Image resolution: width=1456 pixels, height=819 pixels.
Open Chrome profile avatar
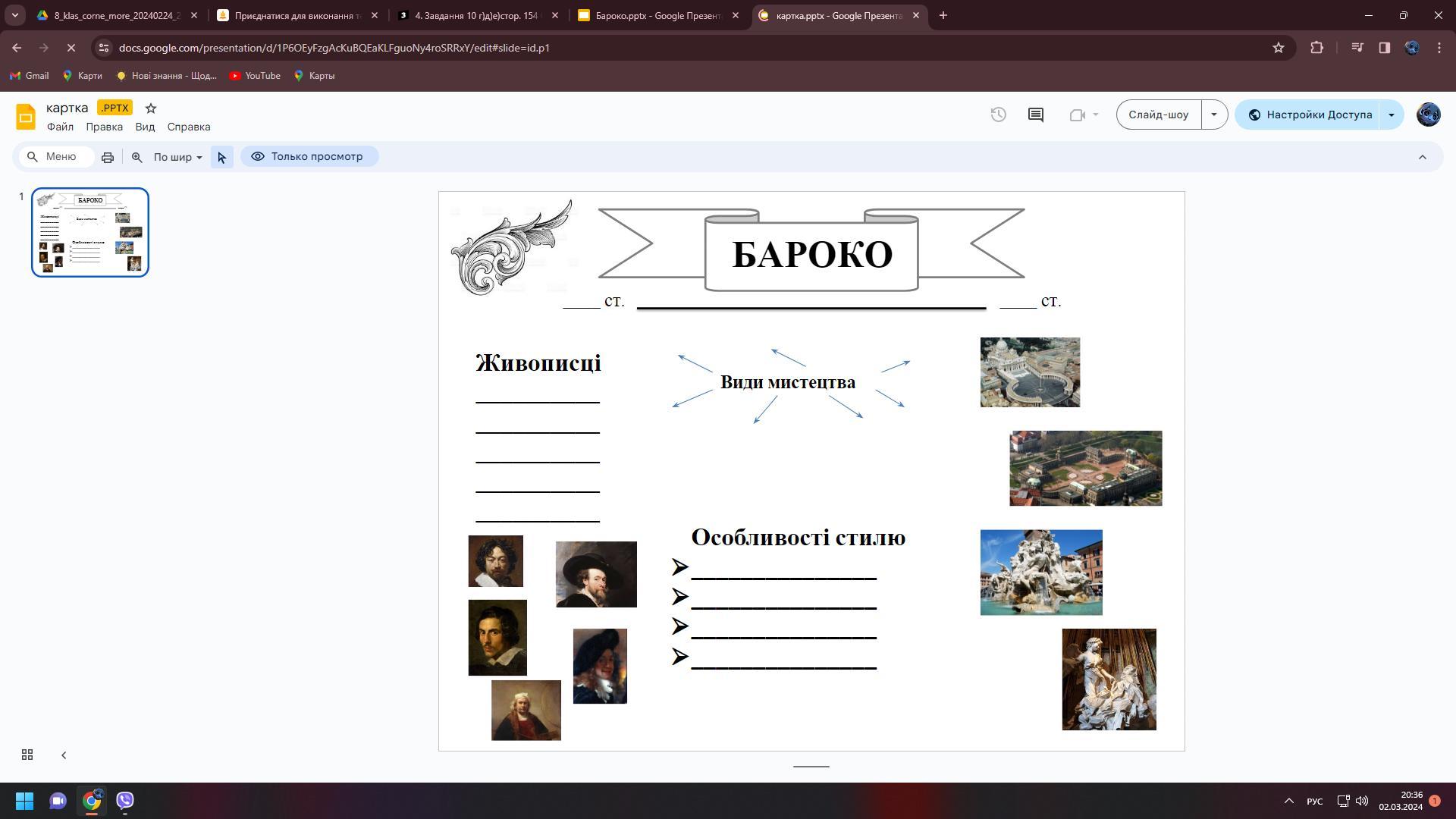1411,48
